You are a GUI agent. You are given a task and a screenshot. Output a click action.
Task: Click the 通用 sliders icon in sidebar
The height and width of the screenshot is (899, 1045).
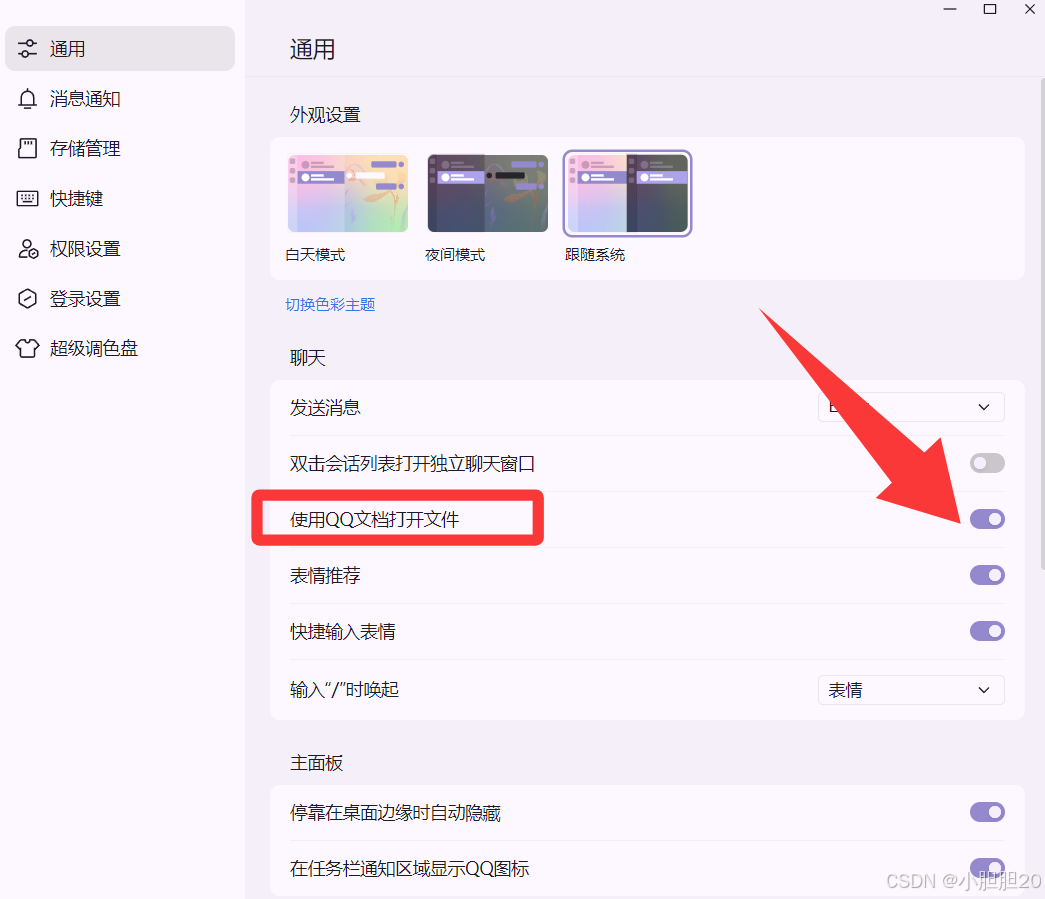point(27,49)
